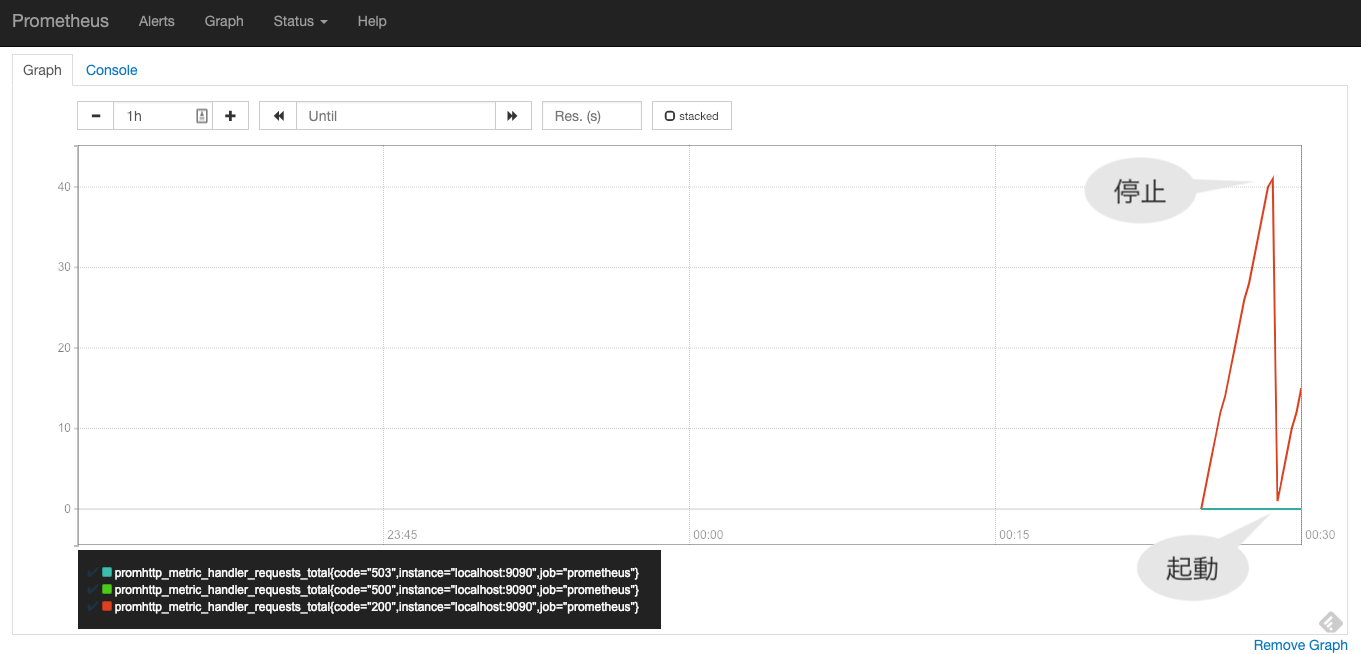The width and height of the screenshot is (1361, 654).
Task: Click the 30 y-axis value label
Action: 65,267
